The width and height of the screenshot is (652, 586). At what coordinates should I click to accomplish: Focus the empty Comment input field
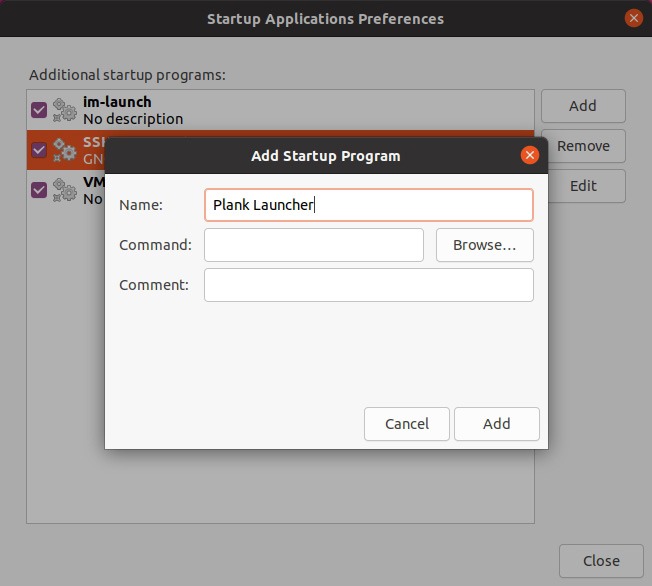point(368,285)
